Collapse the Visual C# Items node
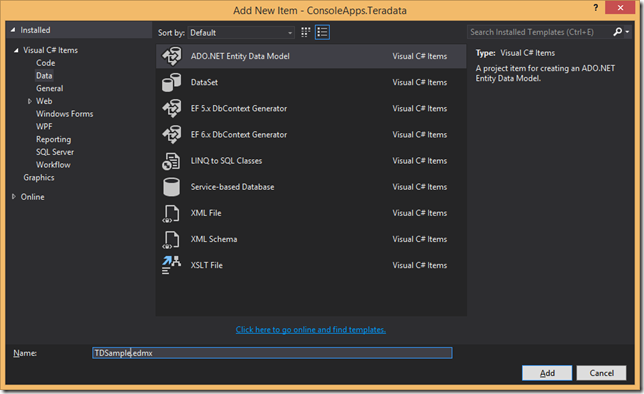Screen dimensions: 644x394 [x=16, y=50]
